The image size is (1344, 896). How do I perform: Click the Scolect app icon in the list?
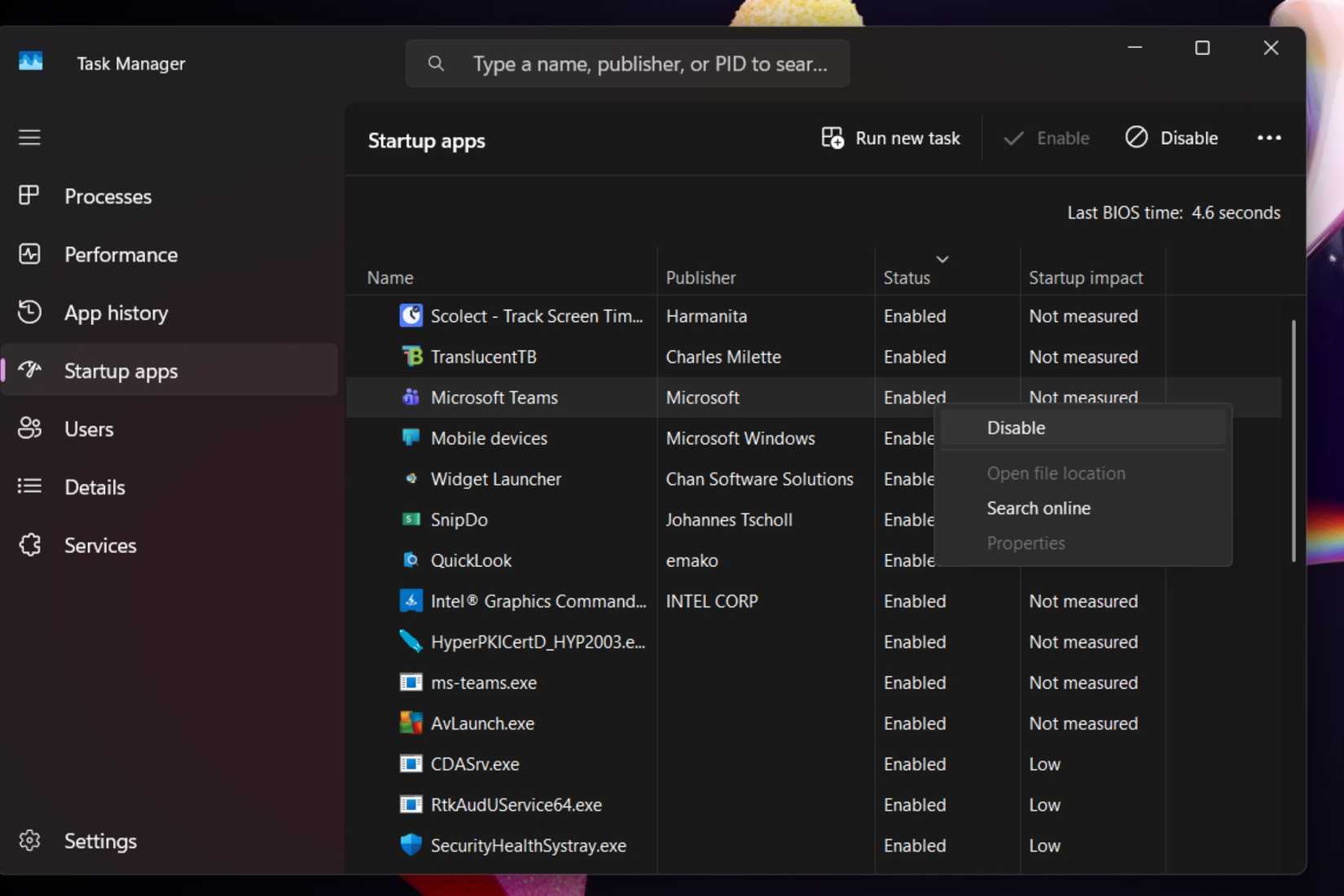coord(411,315)
